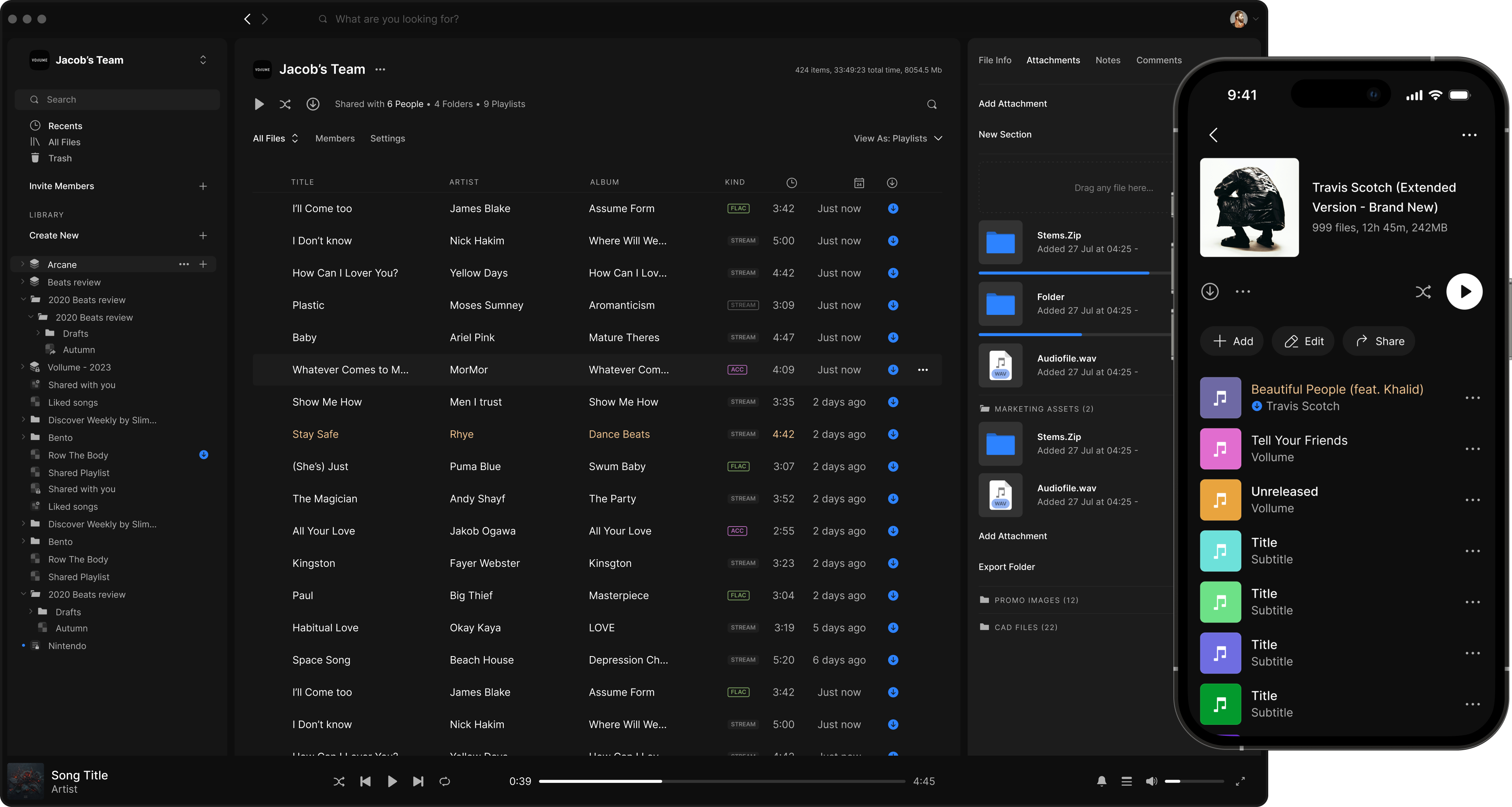Click New Section

(x=1004, y=134)
